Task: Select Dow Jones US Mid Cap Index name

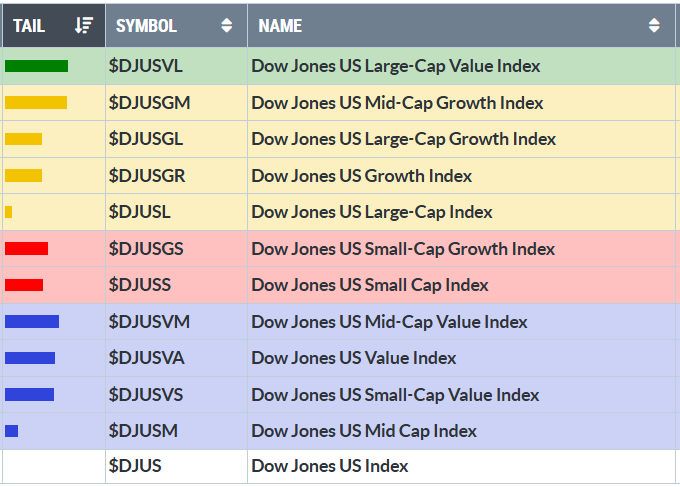Action: (364, 431)
